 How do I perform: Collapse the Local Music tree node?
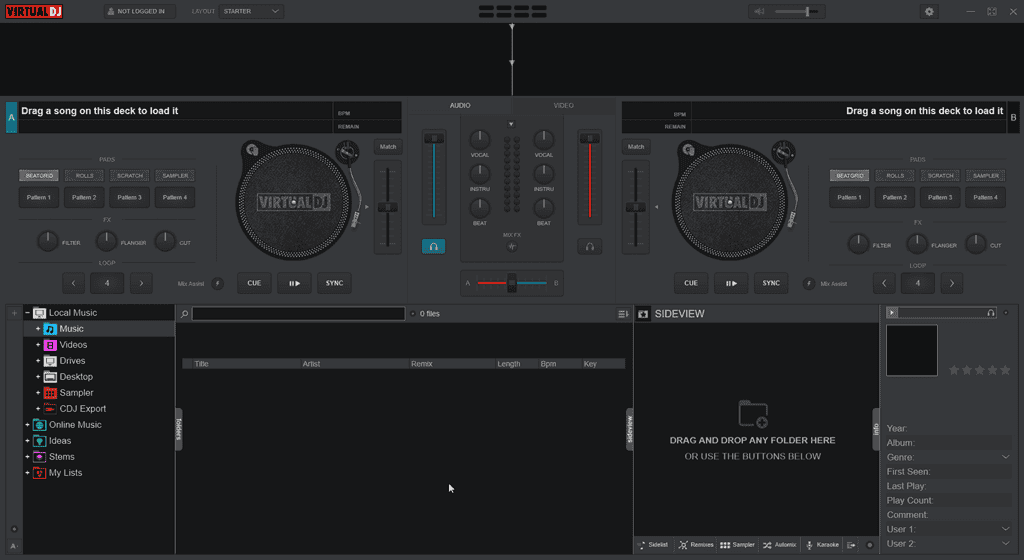[27, 313]
